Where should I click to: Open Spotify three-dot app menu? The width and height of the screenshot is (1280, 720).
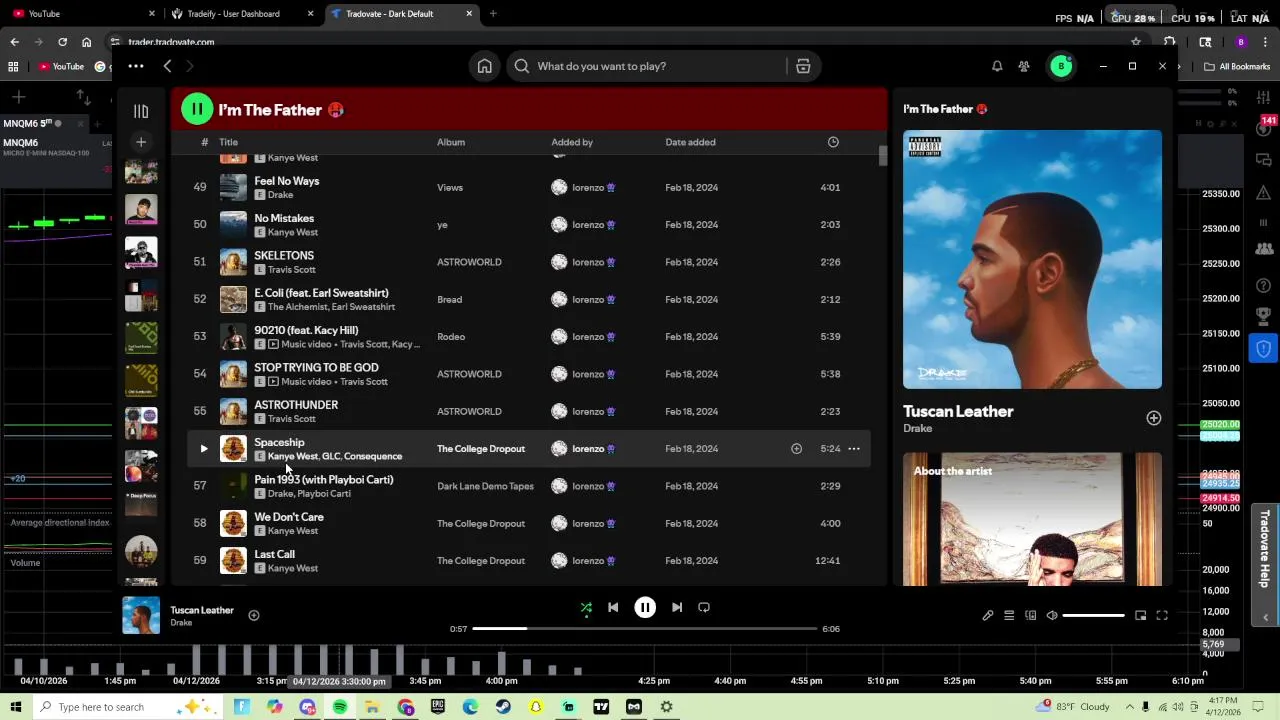tap(136, 66)
